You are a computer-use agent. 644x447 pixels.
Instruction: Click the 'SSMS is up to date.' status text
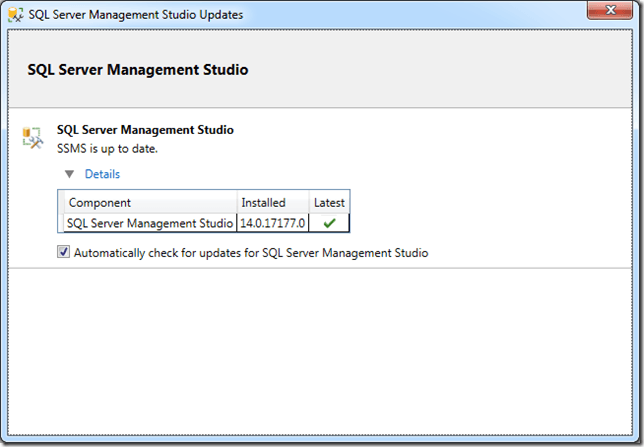click(x=107, y=149)
